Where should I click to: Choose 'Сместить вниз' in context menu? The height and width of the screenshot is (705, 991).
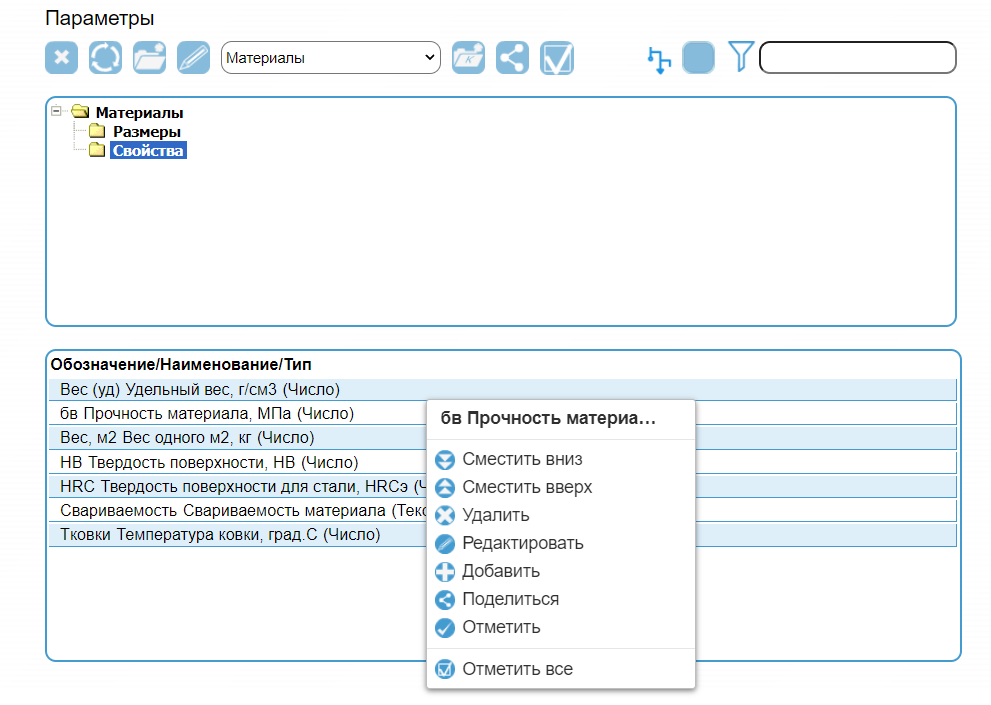(522, 459)
